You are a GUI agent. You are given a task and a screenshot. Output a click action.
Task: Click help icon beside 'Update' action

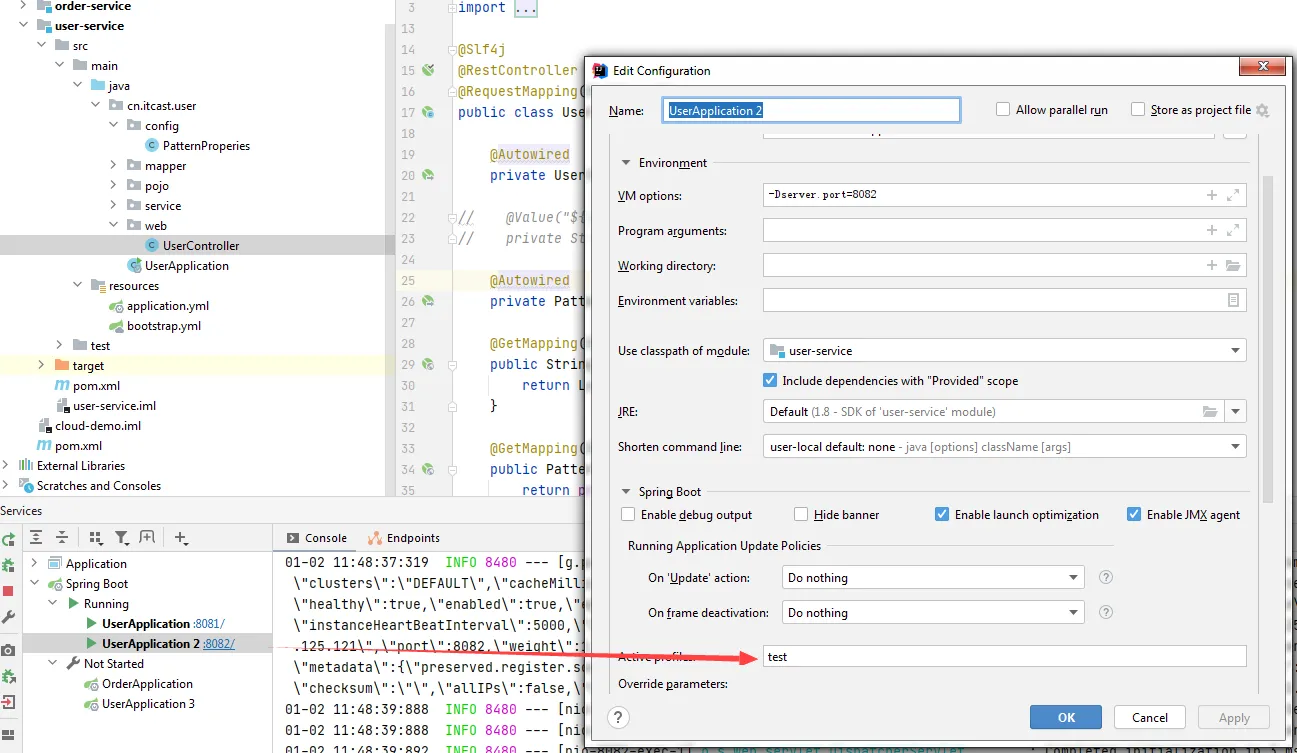point(1106,577)
